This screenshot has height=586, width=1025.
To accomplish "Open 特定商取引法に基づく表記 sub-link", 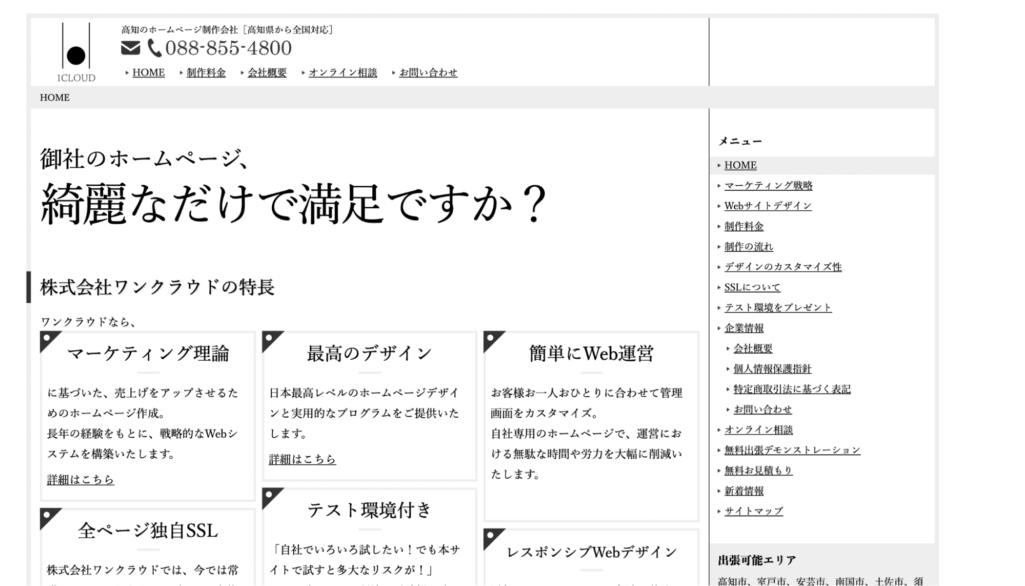I will click(x=792, y=388).
